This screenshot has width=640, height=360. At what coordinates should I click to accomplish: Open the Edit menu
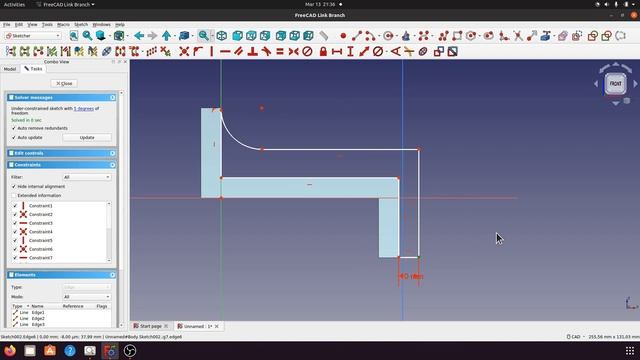tap(19, 24)
